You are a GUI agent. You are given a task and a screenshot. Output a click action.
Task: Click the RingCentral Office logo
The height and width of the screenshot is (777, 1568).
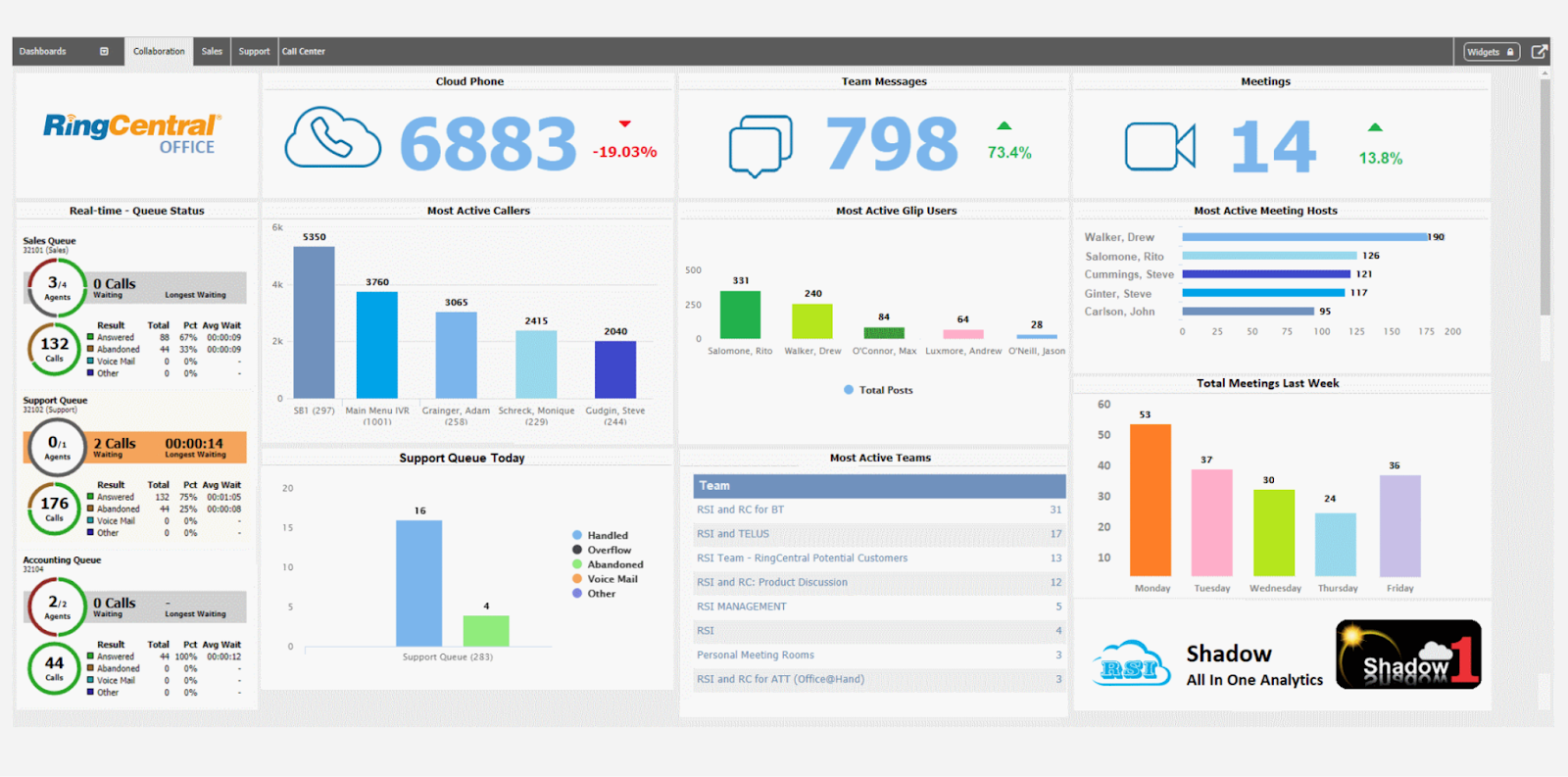click(x=132, y=133)
